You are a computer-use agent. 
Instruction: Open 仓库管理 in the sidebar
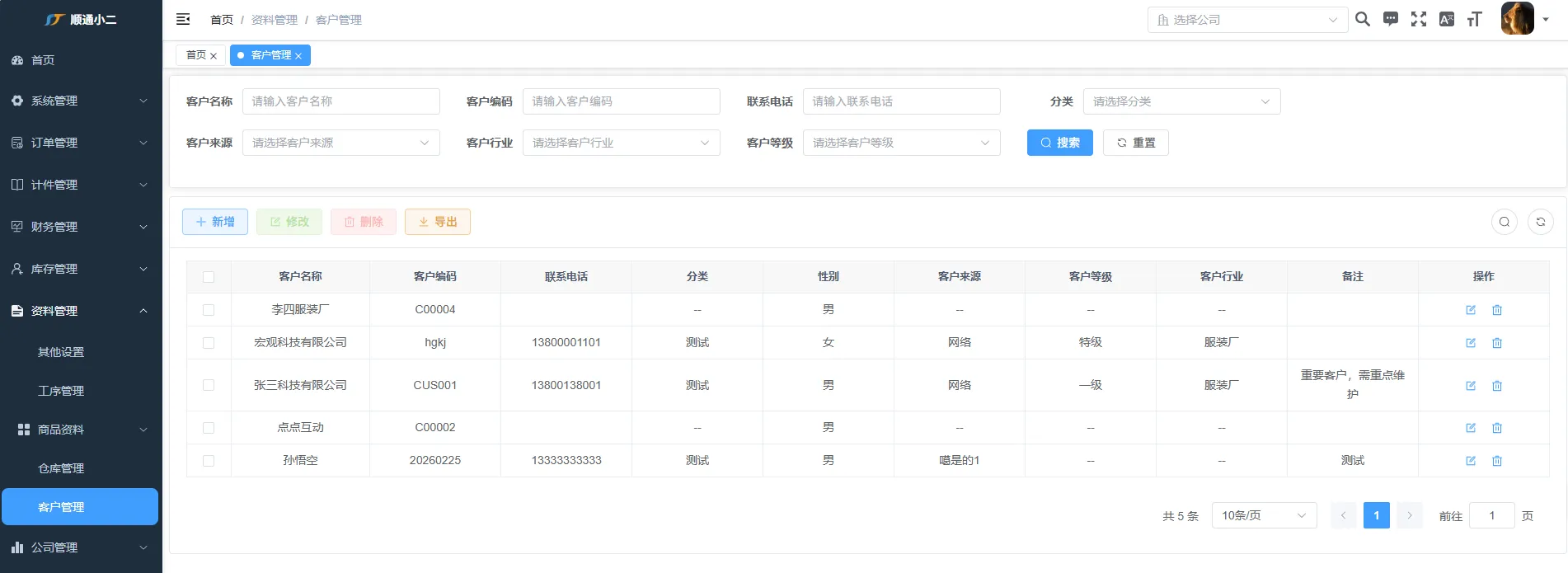61,468
